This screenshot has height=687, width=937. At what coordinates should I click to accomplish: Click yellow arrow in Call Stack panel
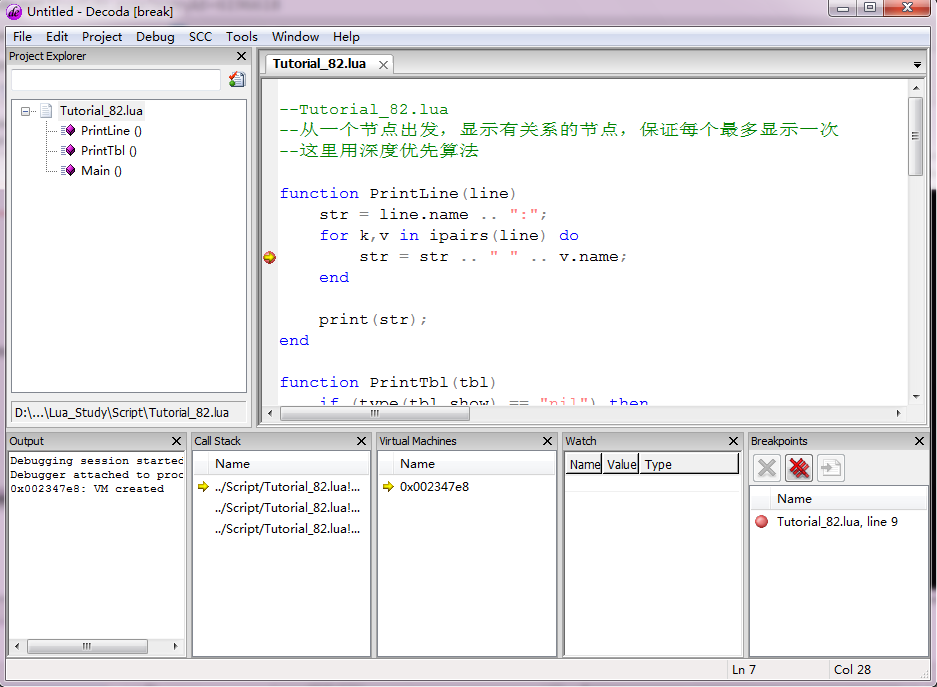(203, 487)
